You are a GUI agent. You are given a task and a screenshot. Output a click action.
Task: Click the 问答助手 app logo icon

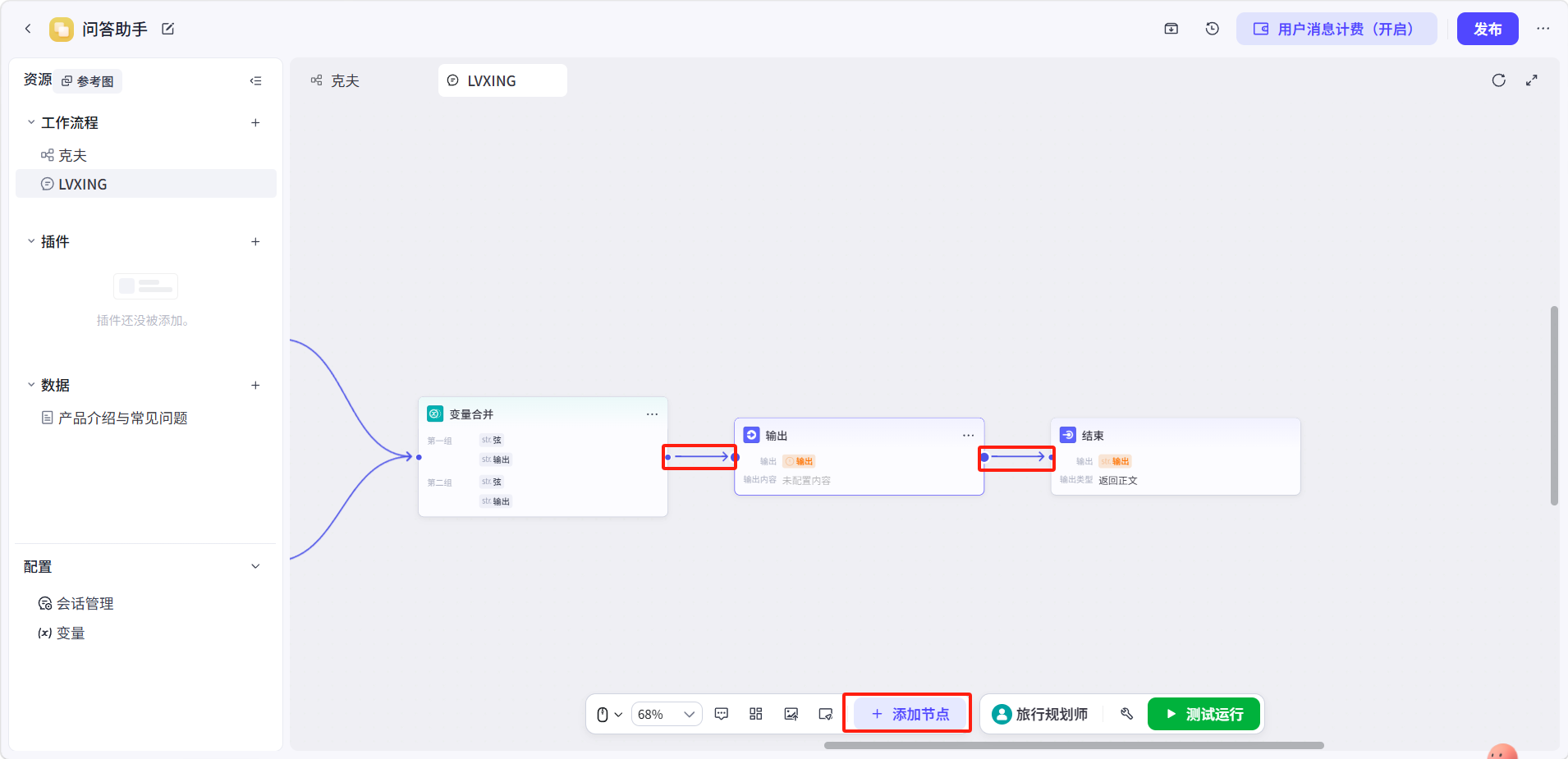coord(62,30)
